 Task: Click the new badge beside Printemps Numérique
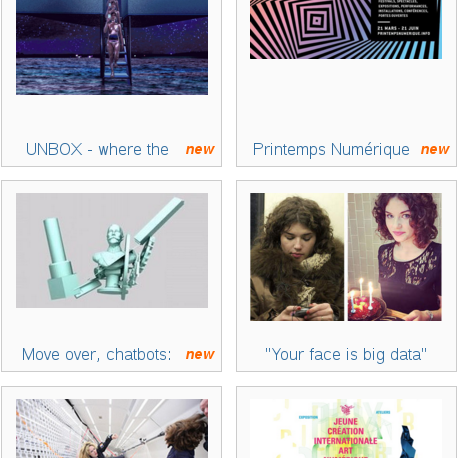pos(435,150)
